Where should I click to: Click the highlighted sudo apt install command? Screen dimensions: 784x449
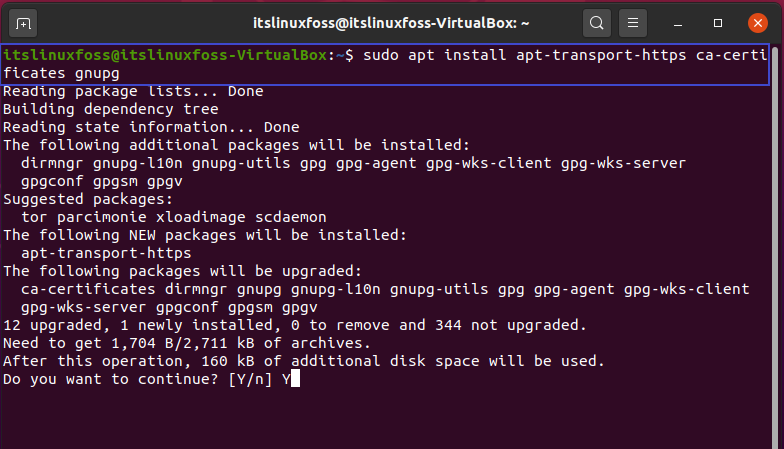pos(384,64)
